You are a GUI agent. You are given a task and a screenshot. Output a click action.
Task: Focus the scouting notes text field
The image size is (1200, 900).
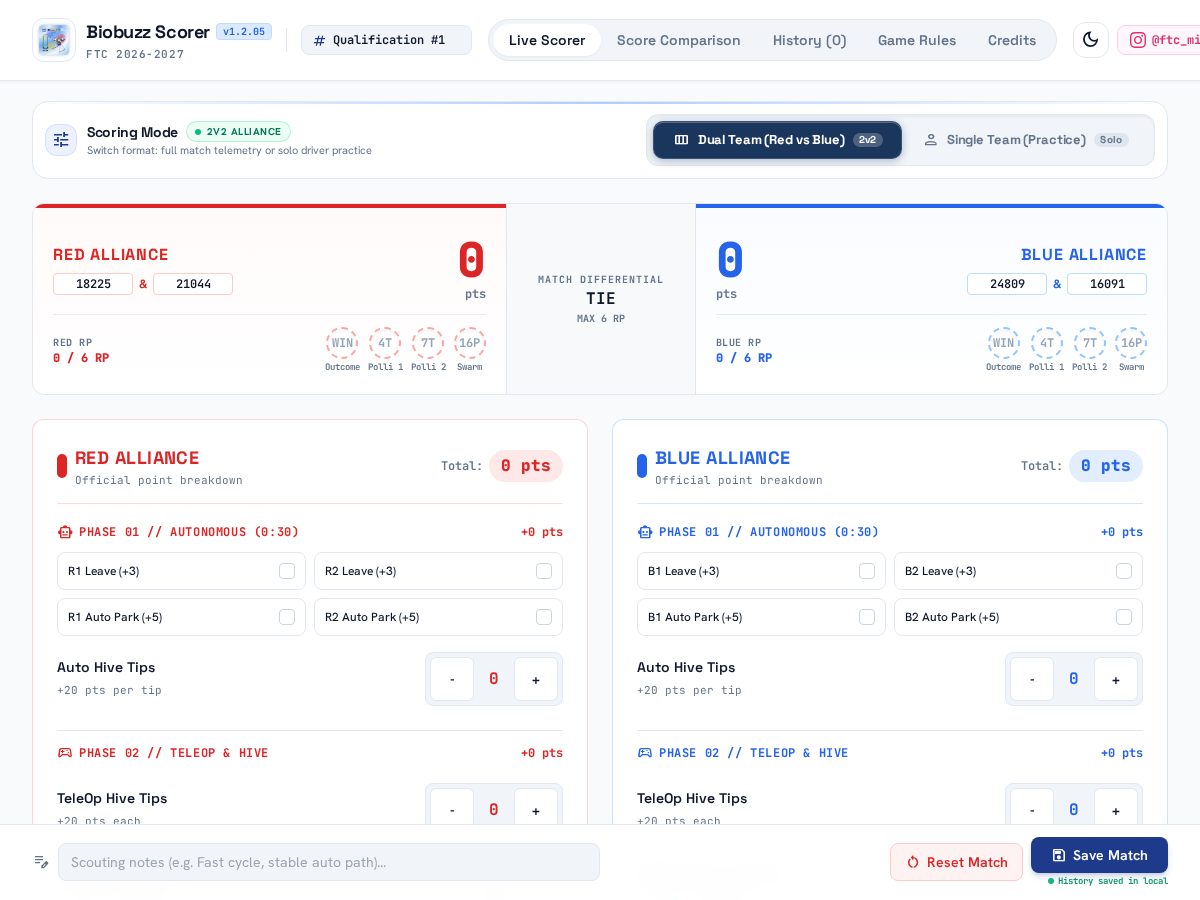329,862
